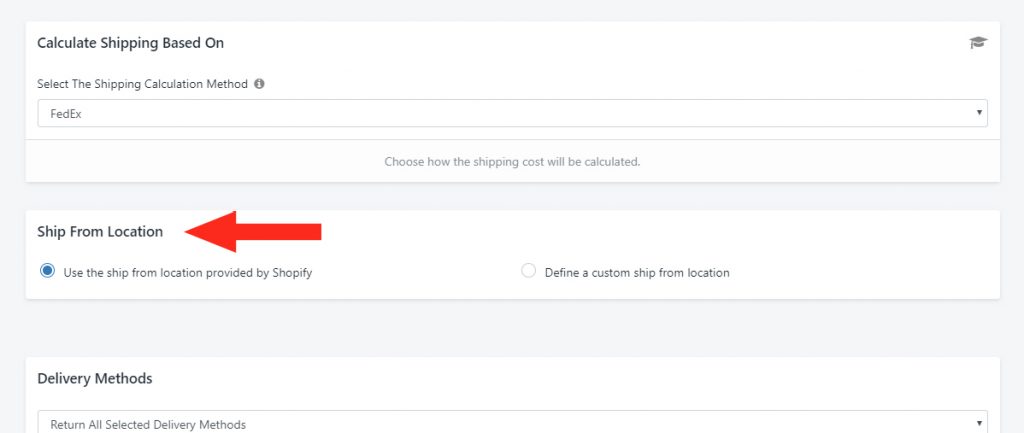This screenshot has height=433, width=1024.
Task: Click "Use the ship from location provided by Shopify" label
Action: click(188, 272)
